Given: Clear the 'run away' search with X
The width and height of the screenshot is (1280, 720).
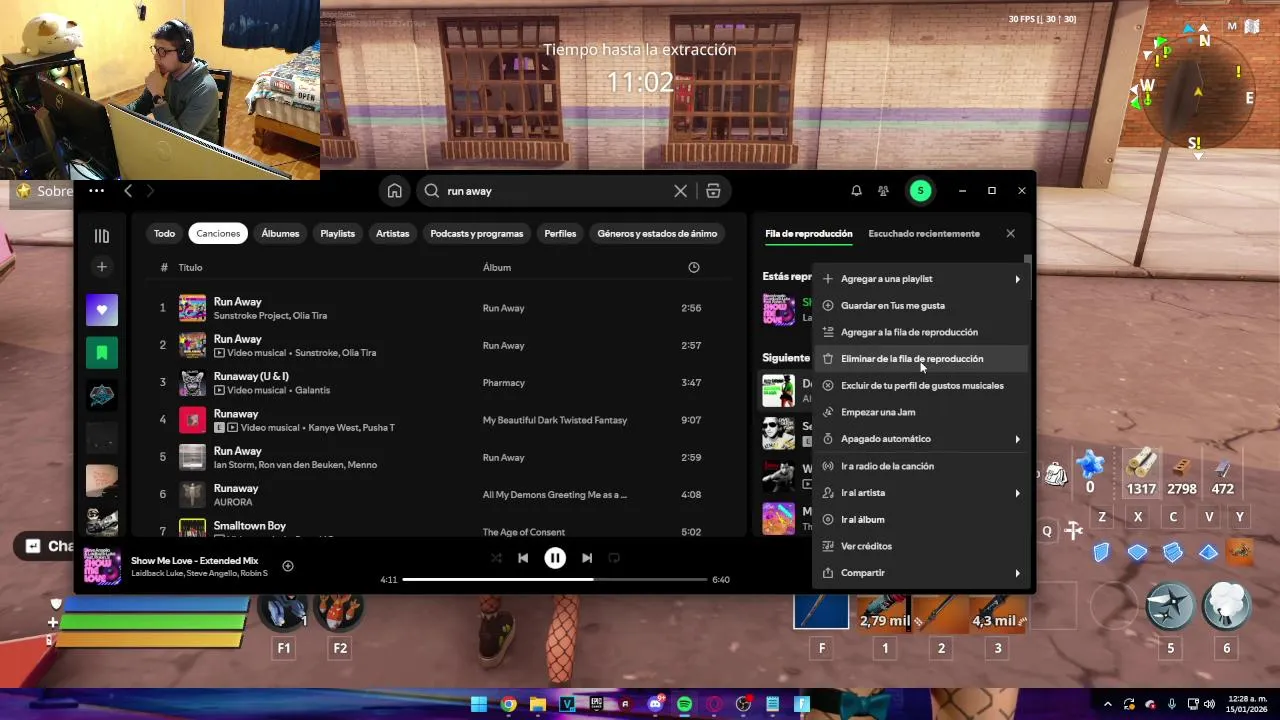Looking at the screenshot, I should point(680,191).
